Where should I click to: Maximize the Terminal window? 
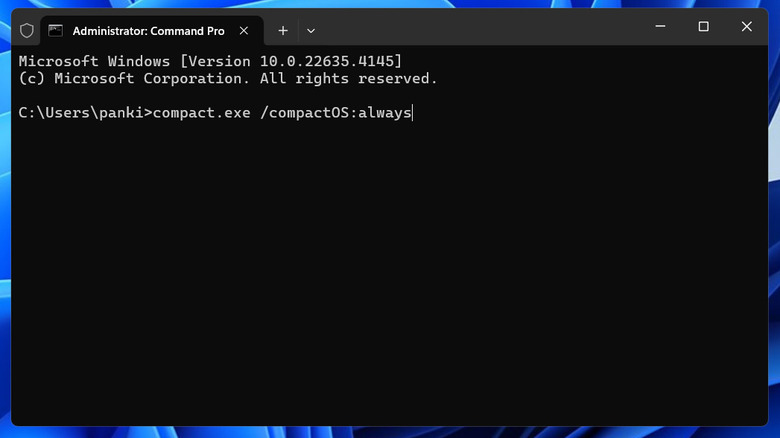703,26
